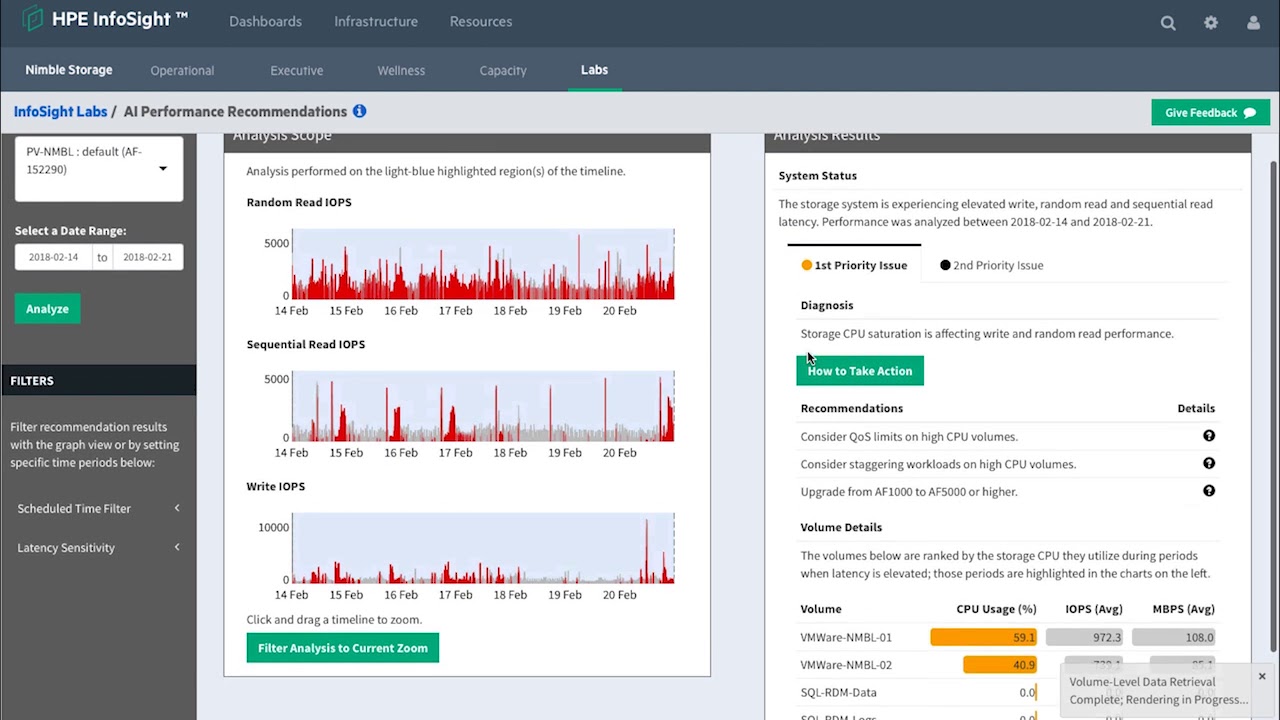Click the How to Take Action button

click(x=860, y=371)
